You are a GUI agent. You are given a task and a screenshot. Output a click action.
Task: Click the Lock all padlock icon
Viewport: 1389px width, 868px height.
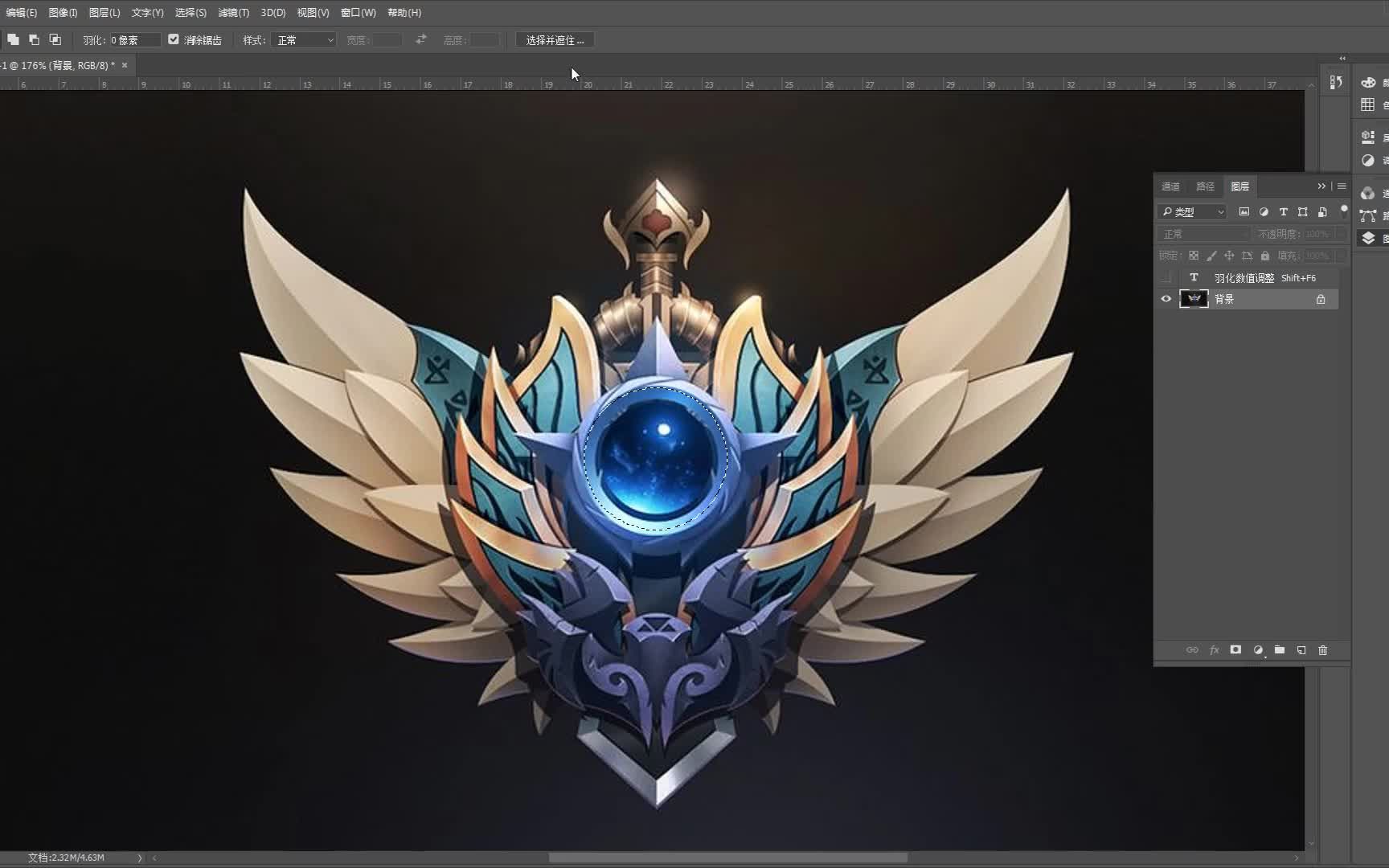(1265, 256)
